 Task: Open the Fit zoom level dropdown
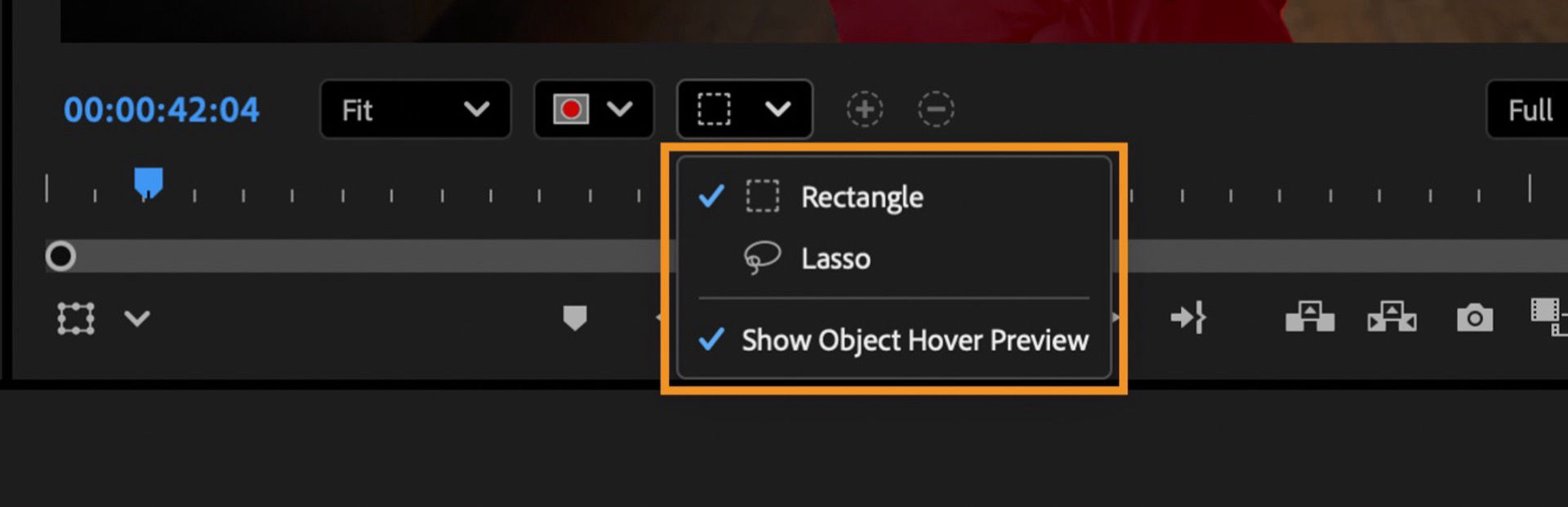point(415,109)
